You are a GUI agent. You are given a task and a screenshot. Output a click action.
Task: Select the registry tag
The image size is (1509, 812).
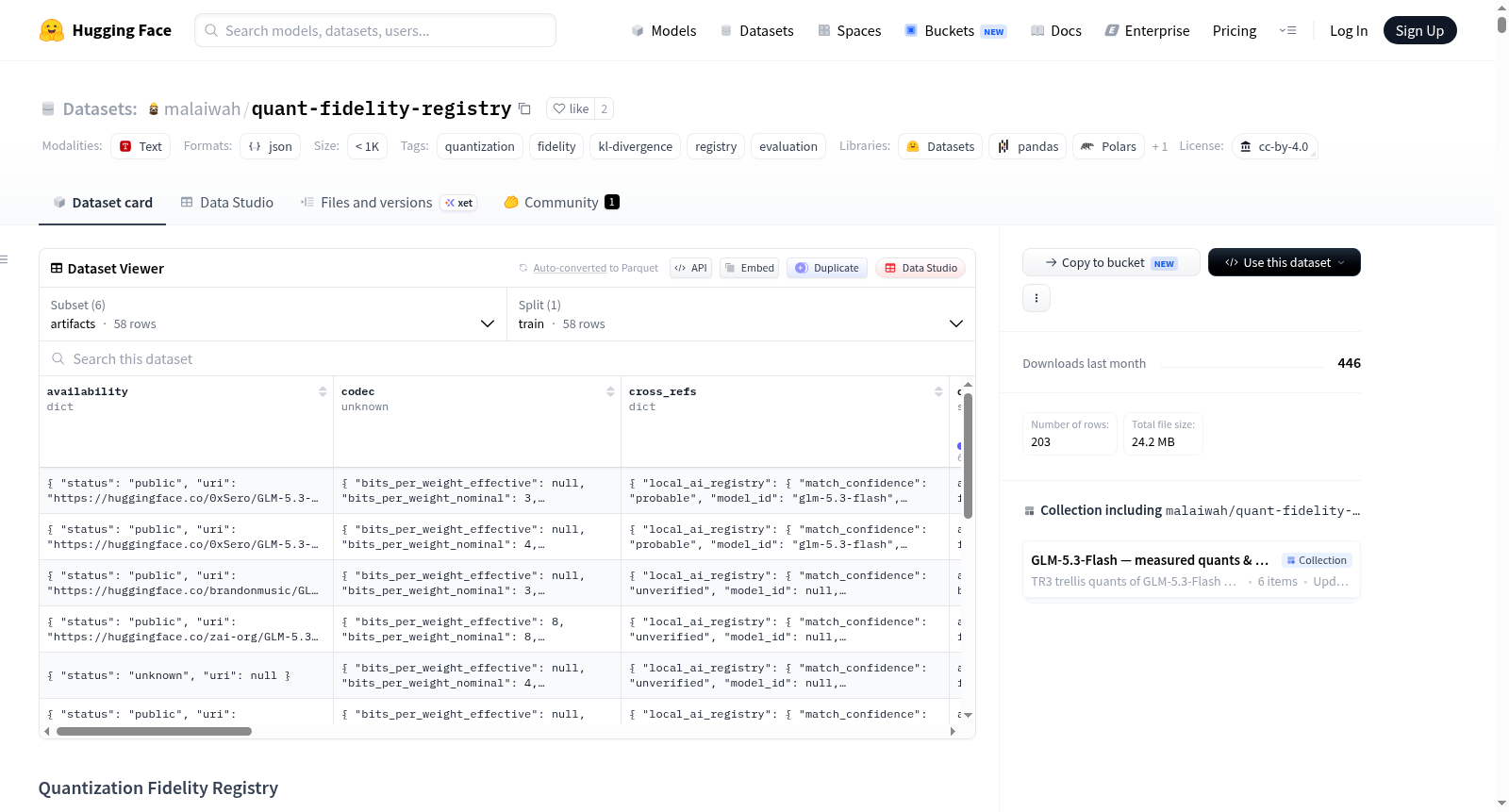tap(716, 146)
